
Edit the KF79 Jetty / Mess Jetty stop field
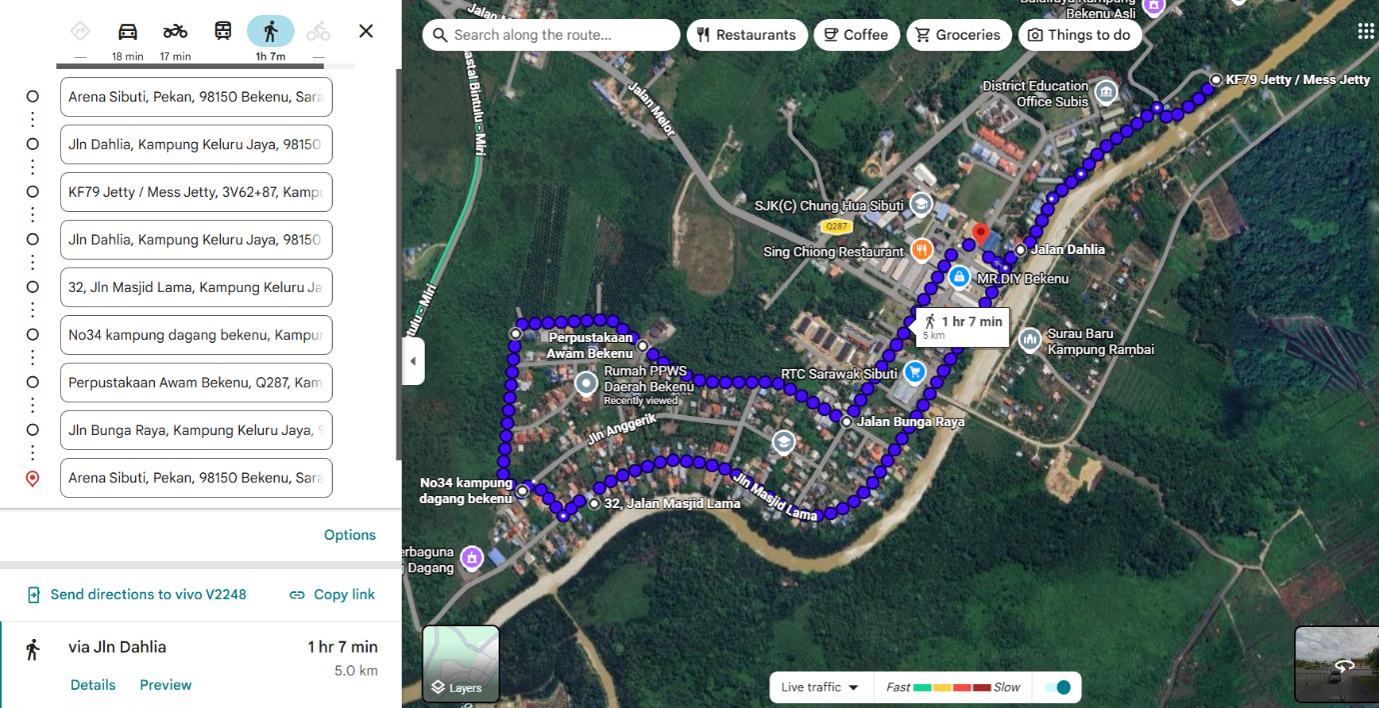196,192
